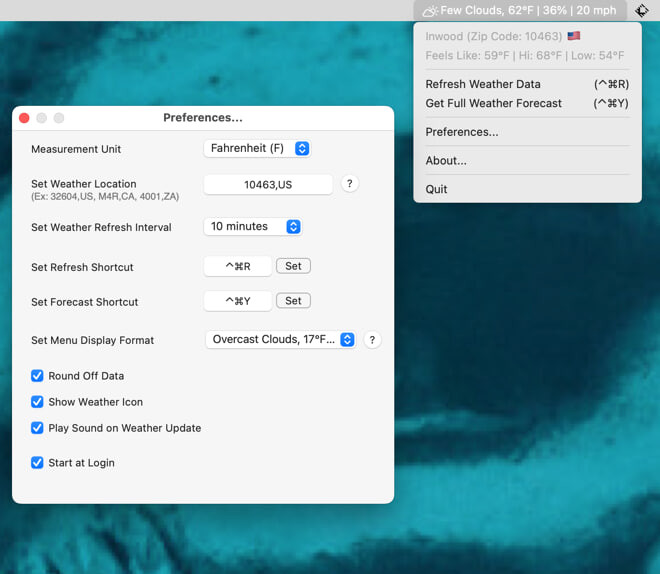Choose Get Full Weather Forecast menu item
660x574 pixels.
[527, 103]
